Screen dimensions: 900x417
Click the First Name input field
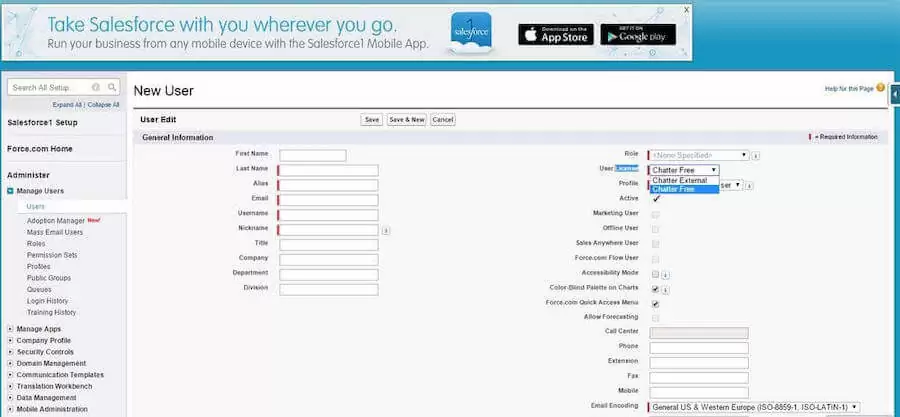(x=313, y=155)
